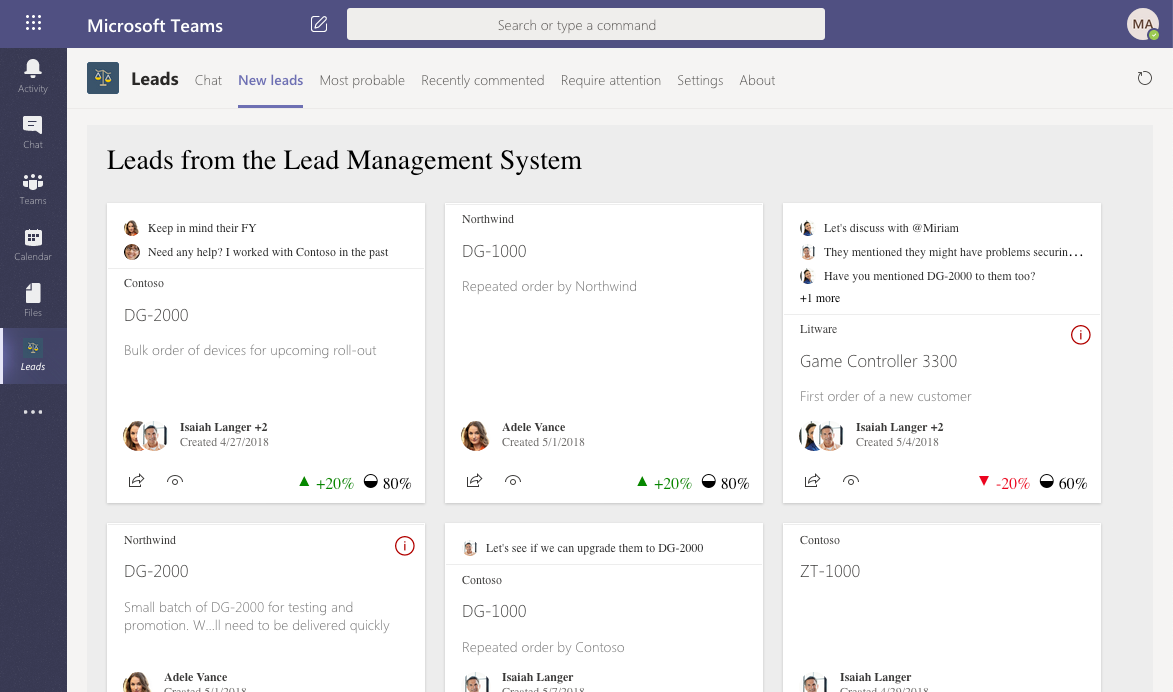1173x692 pixels.
Task: Share the Contoso DG-2000 lead card
Action: point(136,480)
